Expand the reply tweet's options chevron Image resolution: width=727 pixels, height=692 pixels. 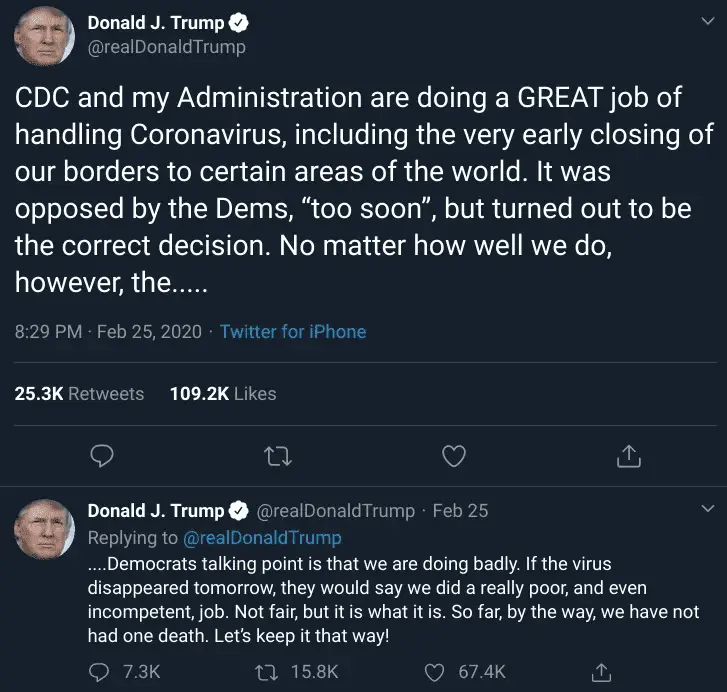click(x=709, y=510)
